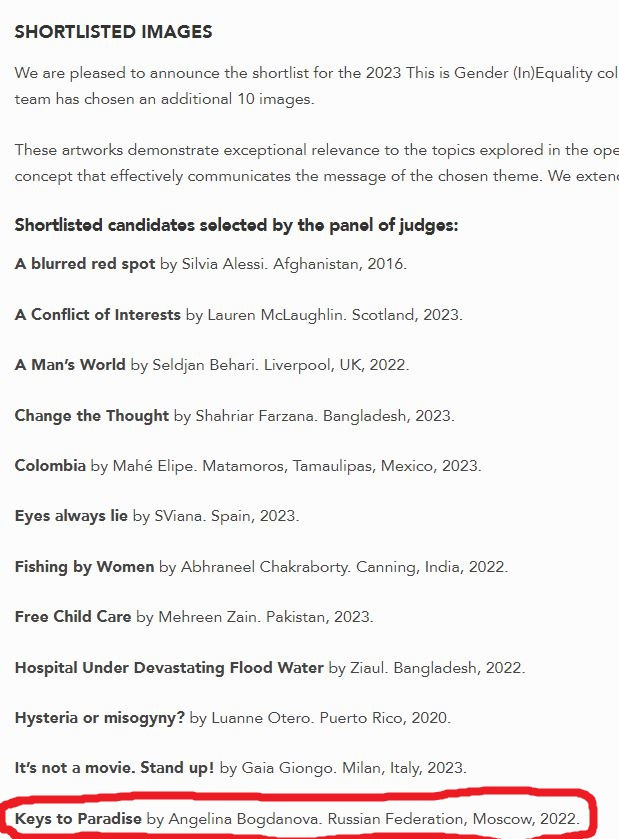Open the 'Free Child Care' entry
This screenshot has width=619, height=839.
pyautogui.click(x=73, y=616)
